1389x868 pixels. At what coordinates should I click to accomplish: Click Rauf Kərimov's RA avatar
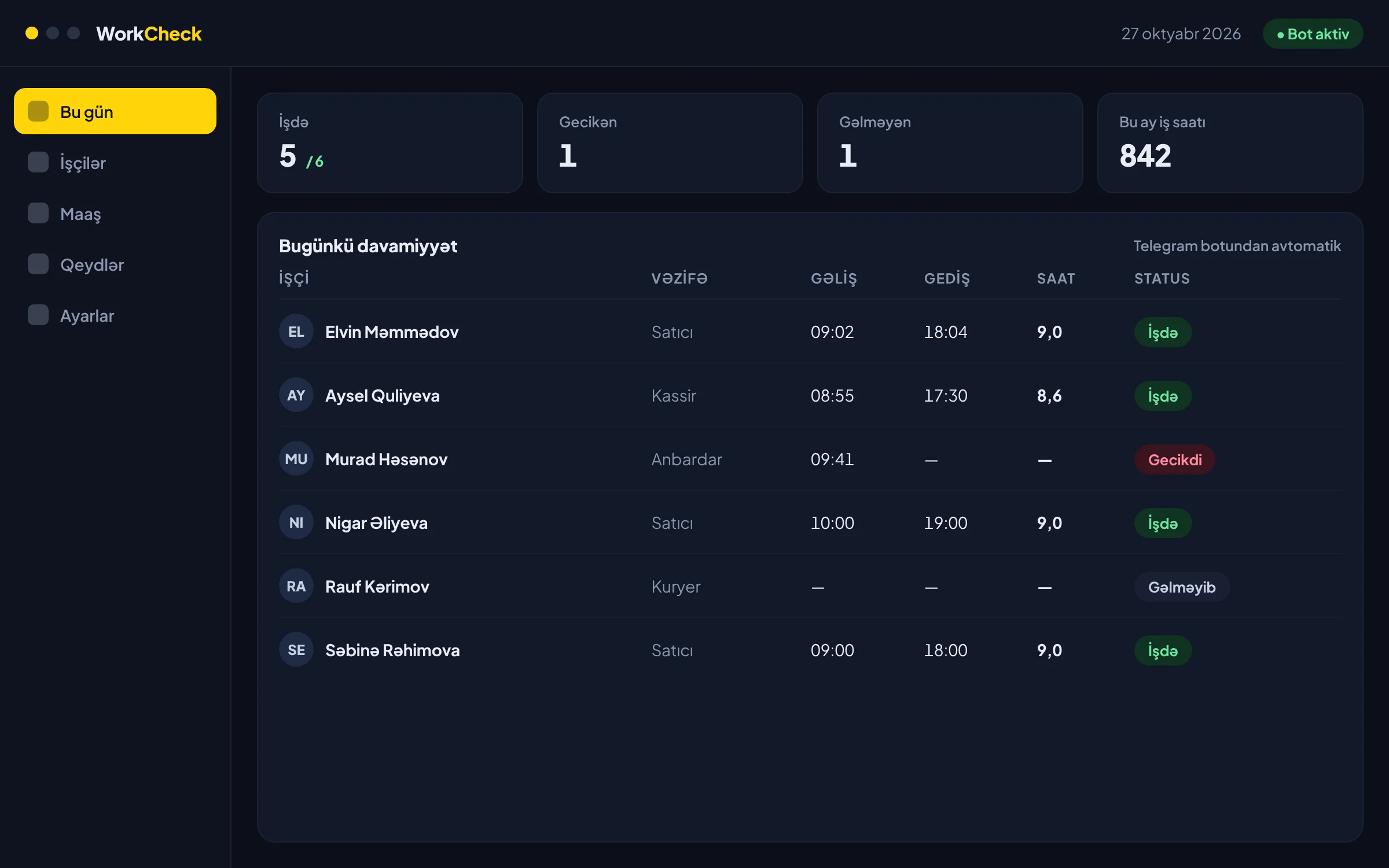(296, 586)
